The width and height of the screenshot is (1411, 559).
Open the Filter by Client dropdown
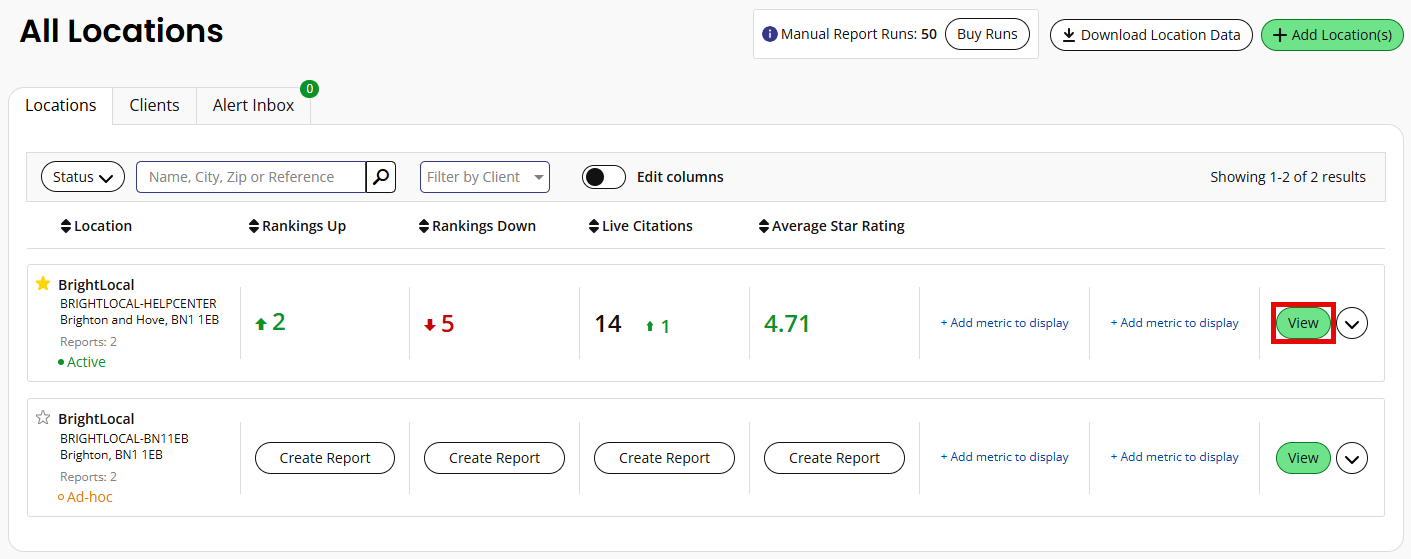point(485,177)
